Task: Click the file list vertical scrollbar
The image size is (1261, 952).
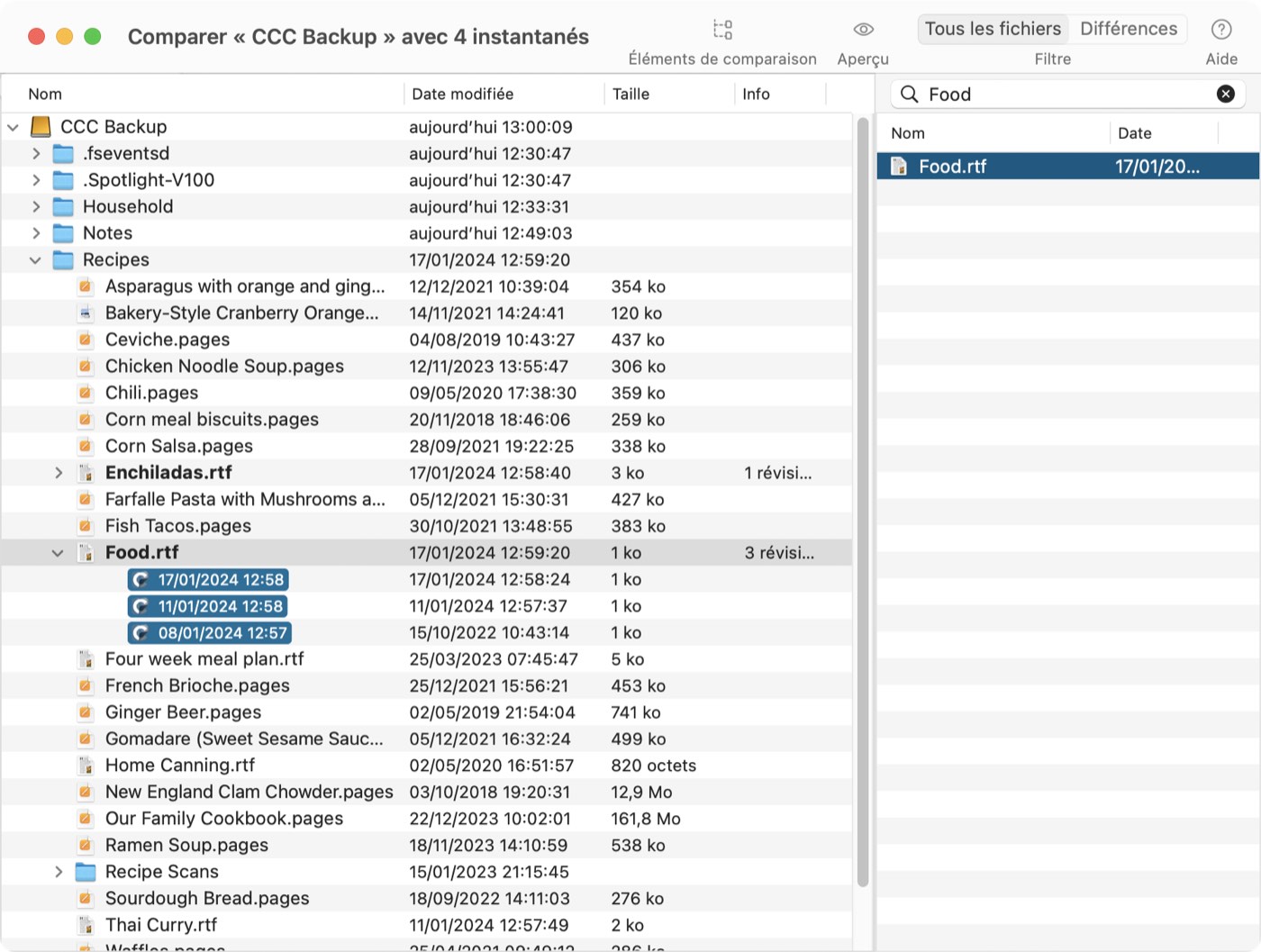Action: coord(862,503)
